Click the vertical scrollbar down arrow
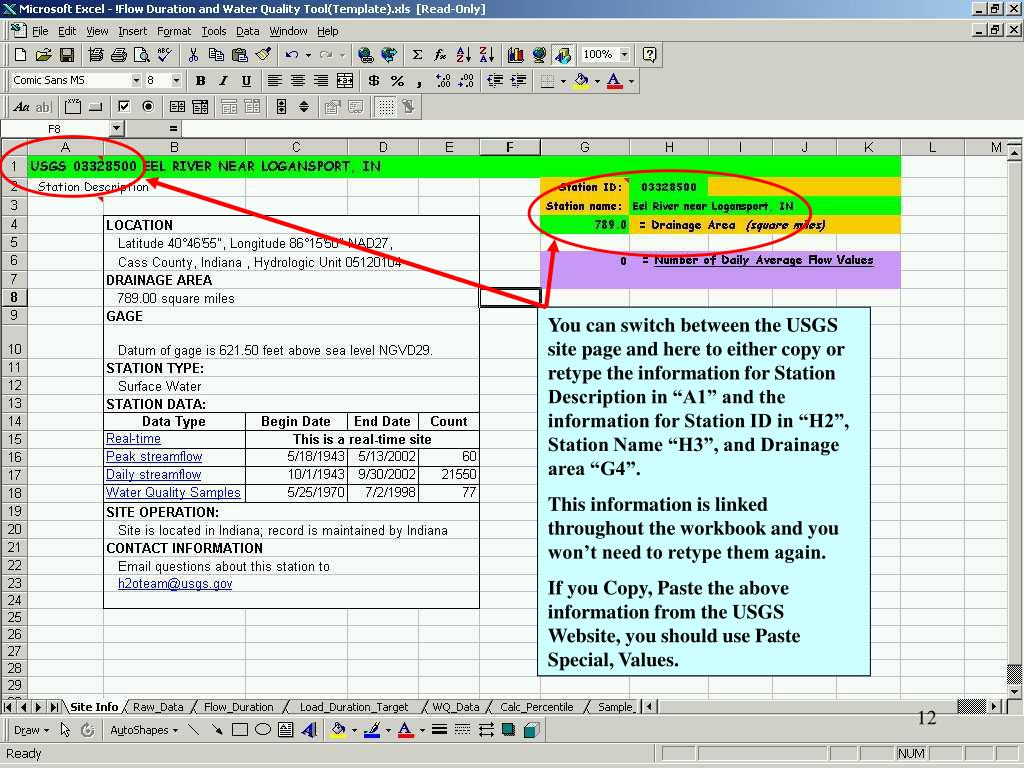This screenshot has width=1024, height=768. [x=1013, y=691]
